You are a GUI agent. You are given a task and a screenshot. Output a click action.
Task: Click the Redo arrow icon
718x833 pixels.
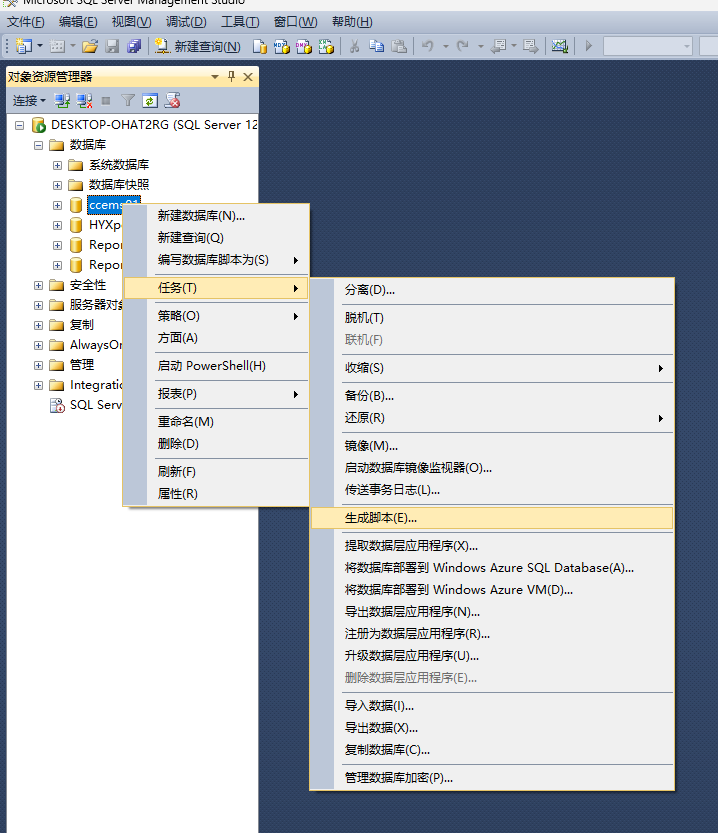coord(463,46)
